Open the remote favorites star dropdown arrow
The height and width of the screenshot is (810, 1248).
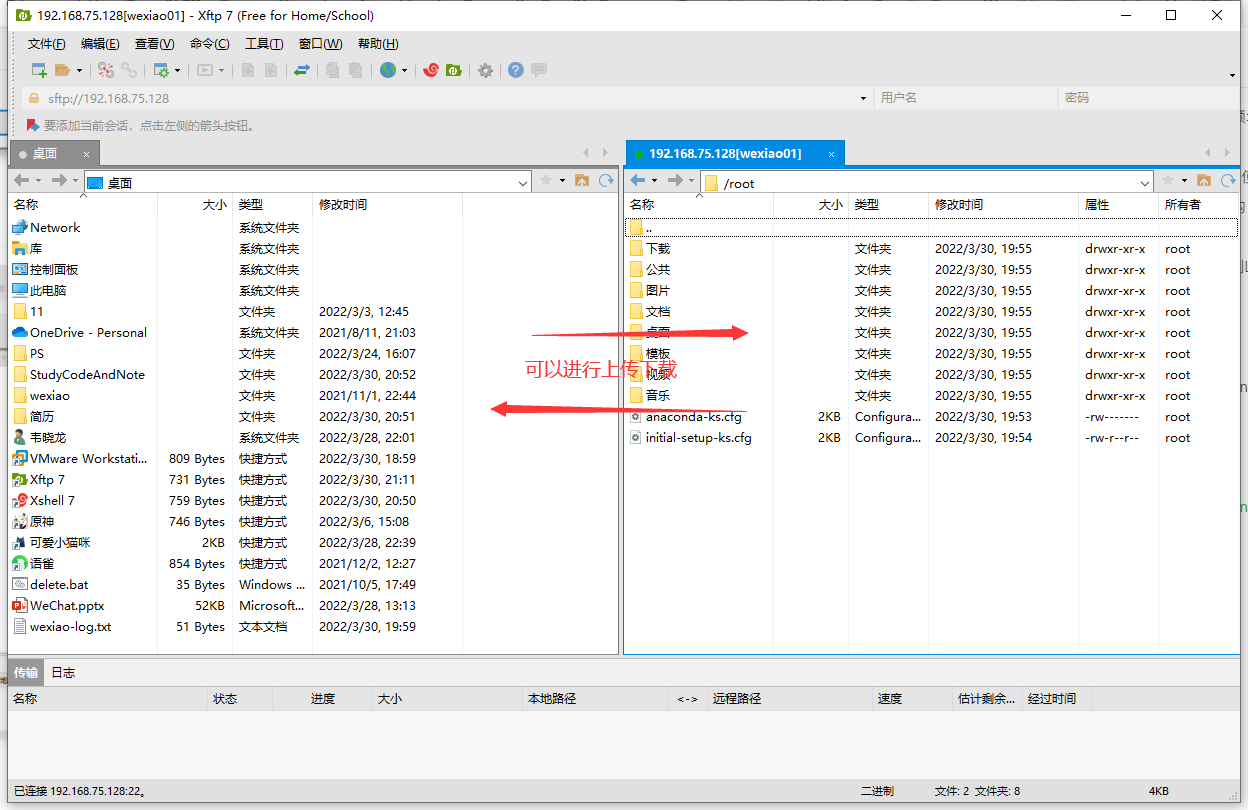(x=1184, y=181)
